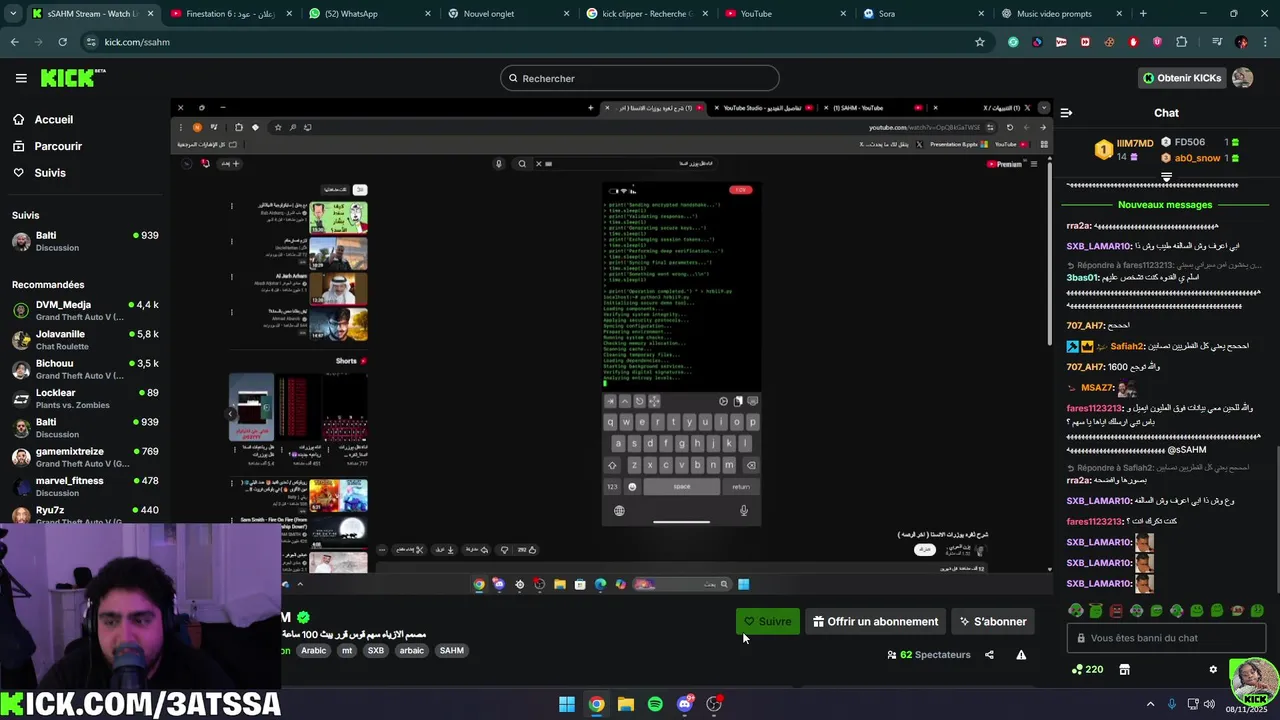1280x720 pixels.
Task: Select the SXB tag
Action: click(376, 650)
